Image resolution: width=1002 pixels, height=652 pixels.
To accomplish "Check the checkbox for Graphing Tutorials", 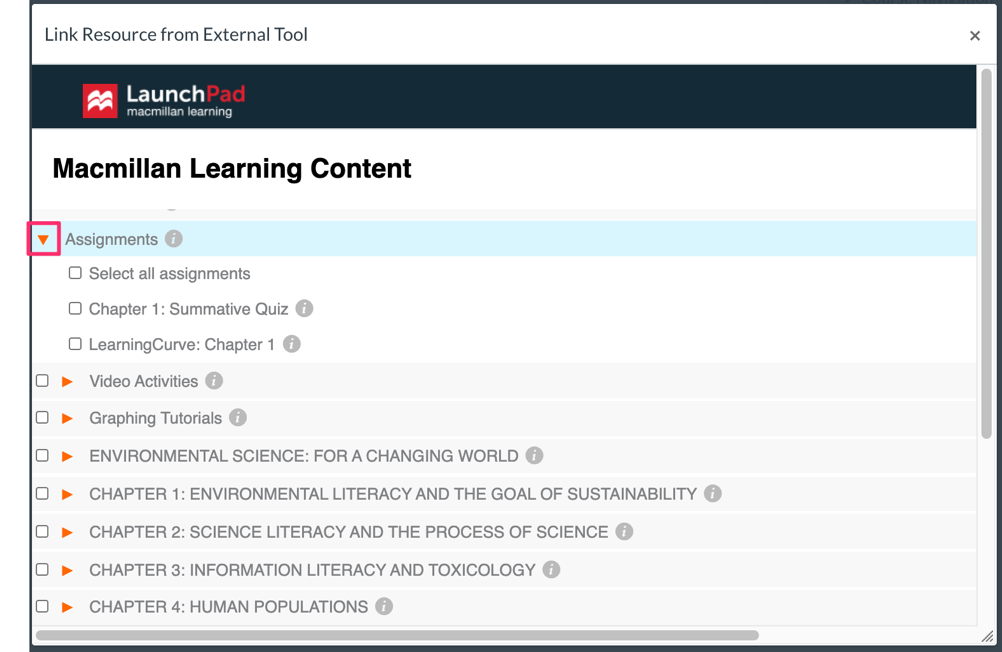I will 41,417.
